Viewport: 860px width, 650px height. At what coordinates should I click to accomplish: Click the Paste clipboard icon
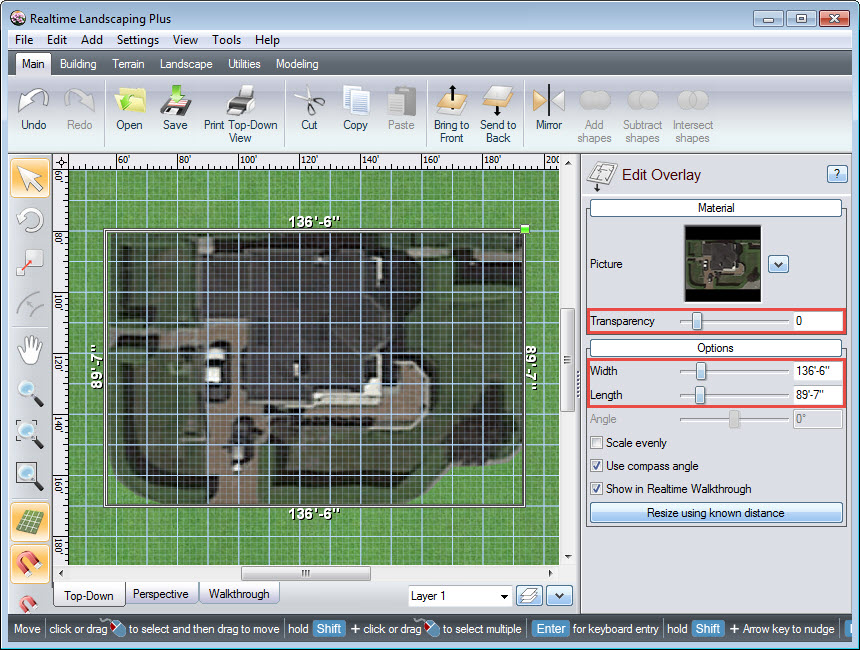(401, 100)
